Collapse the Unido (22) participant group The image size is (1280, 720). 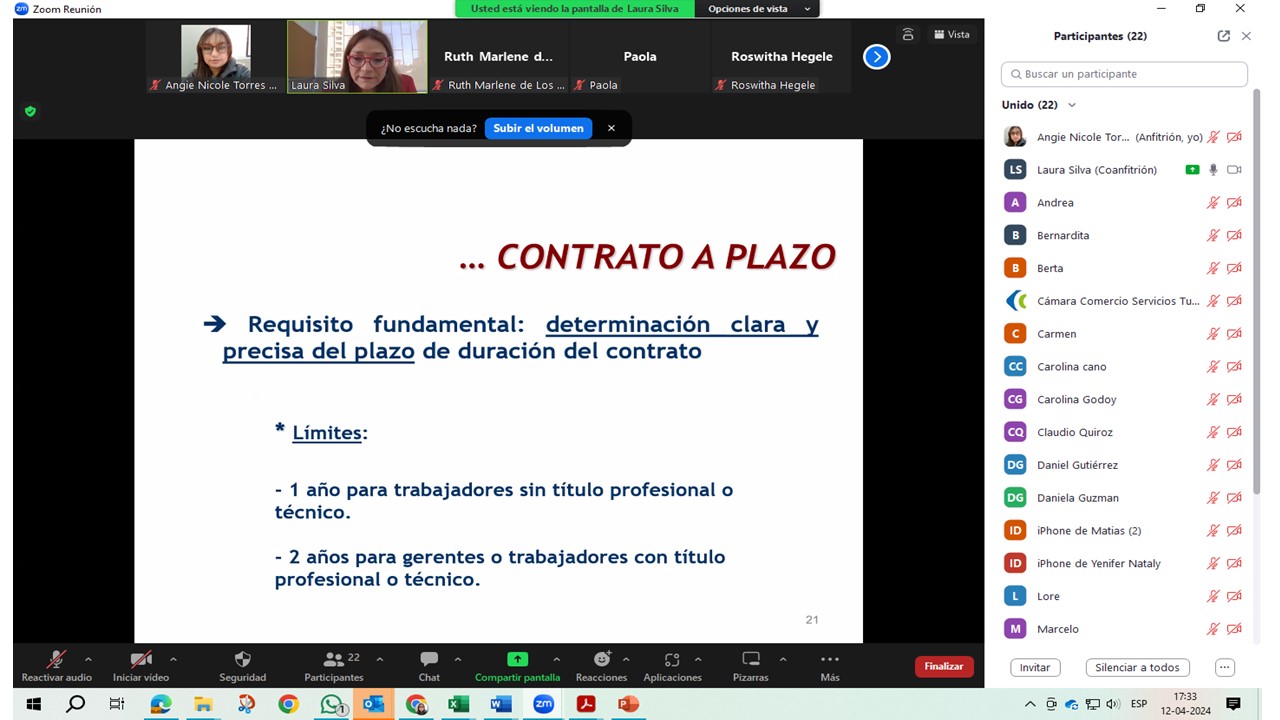click(1072, 105)
